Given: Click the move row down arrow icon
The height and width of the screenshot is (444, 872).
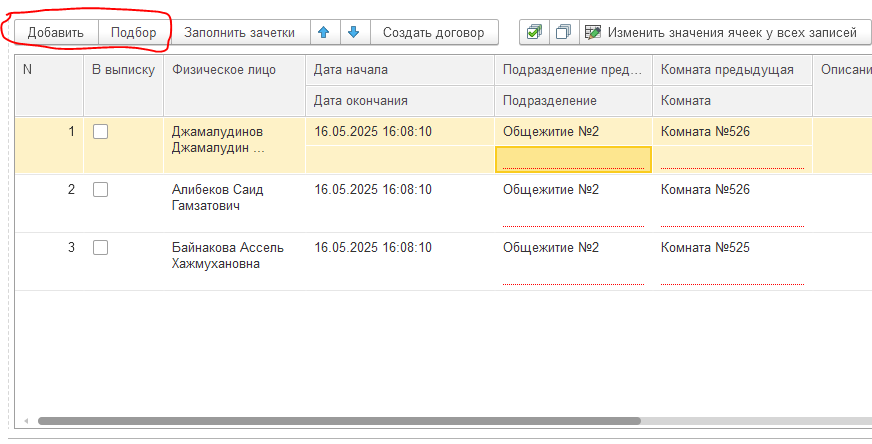Looking at the screenshot, I should tap(354, 32).
